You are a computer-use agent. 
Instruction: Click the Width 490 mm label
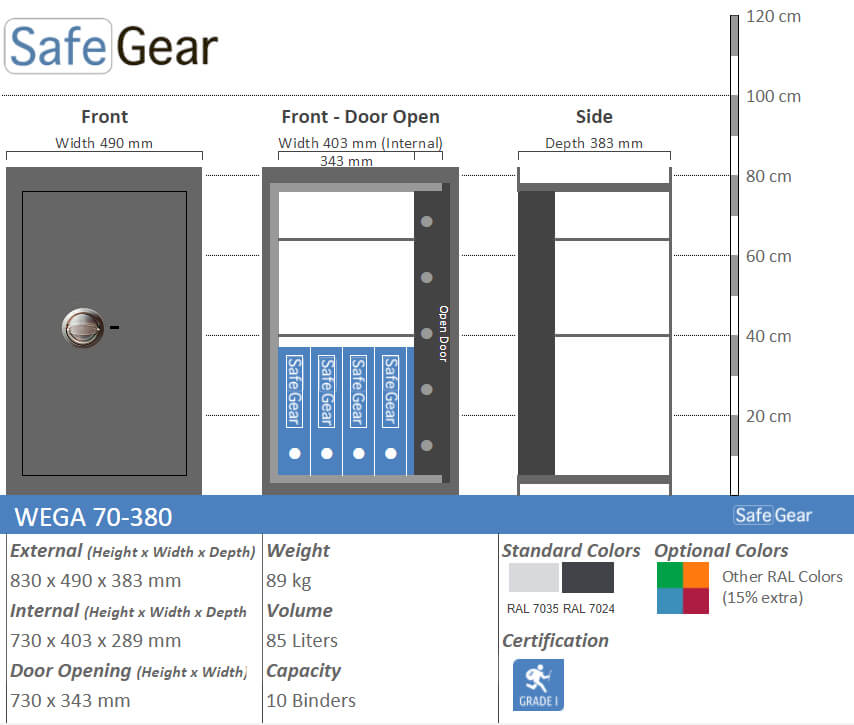point(104,143)
